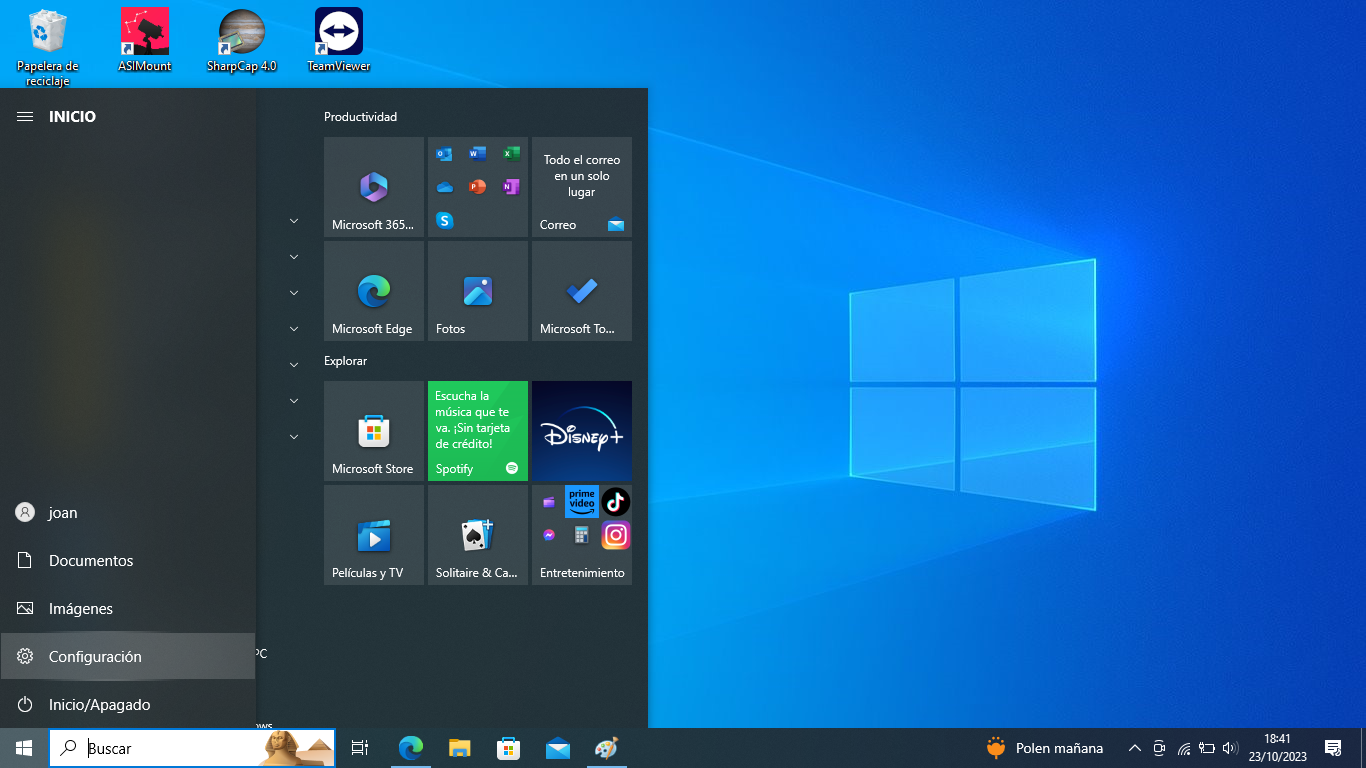Open the Fotos tile
Image resolution: width=1366 pixels, height=768 pixels.
click(x=478, y=291)
